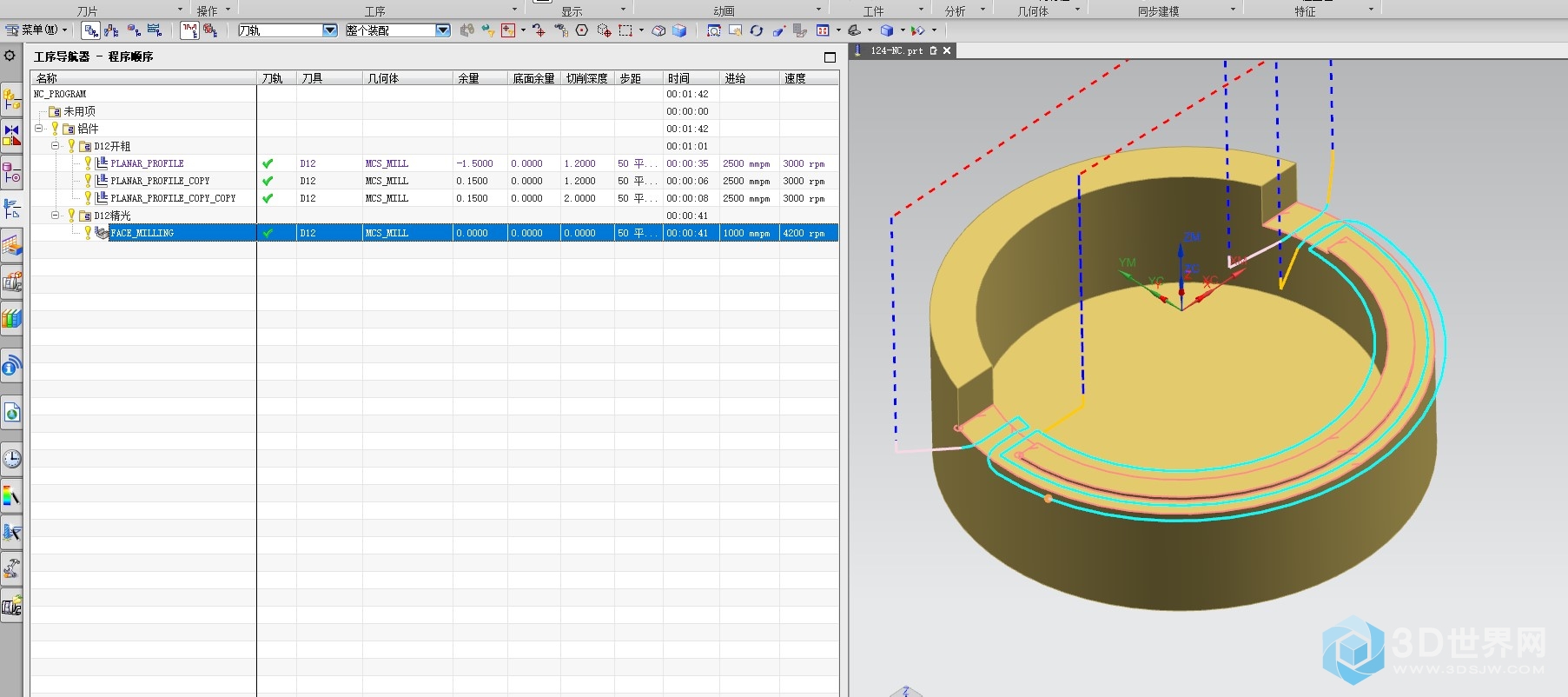Click the rotate view toolbar icon
1568x697 pixels.
[757, 30]
